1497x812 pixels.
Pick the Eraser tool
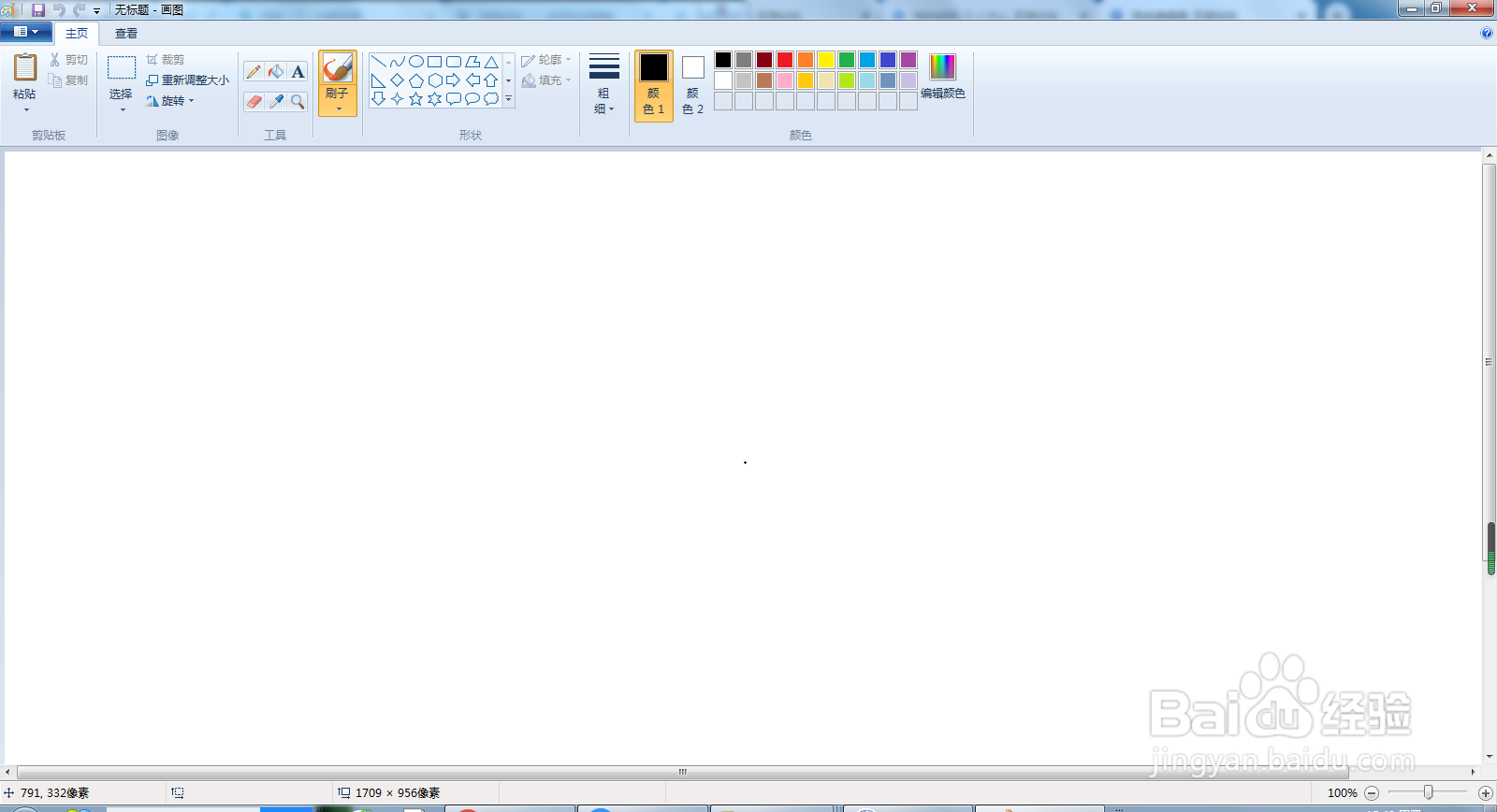pos(254,101)
